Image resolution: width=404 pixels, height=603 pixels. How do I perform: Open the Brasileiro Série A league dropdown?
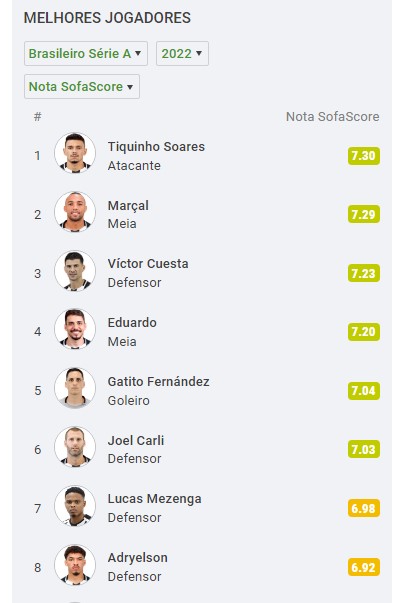coord(86,53)
